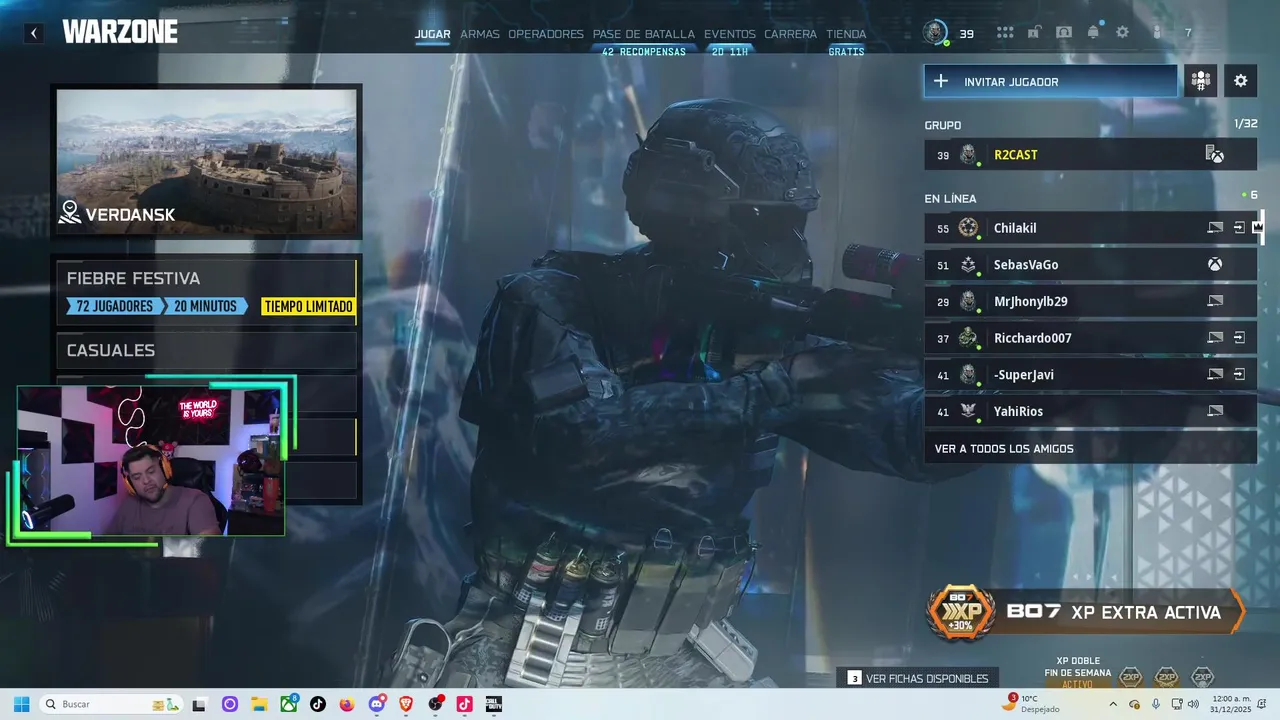Screen dimensions: 1280x720
Task: Click VER A TODOS LOS AMIGOS
Action: 1090,448
